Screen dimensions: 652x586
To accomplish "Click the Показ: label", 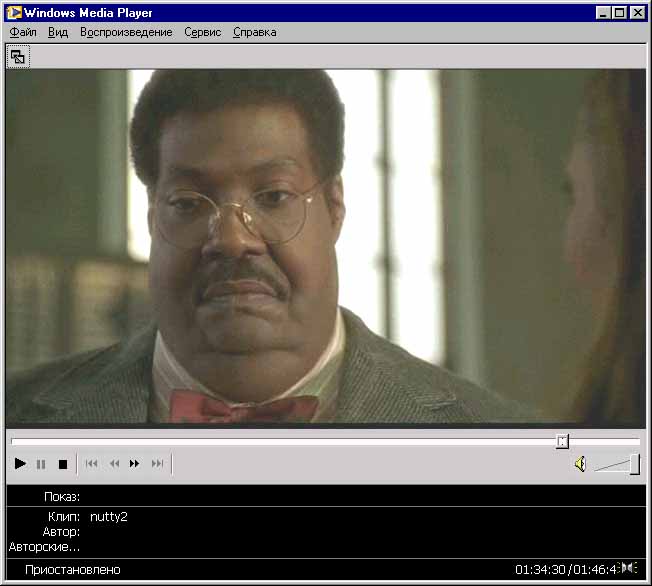I will 62,497.
